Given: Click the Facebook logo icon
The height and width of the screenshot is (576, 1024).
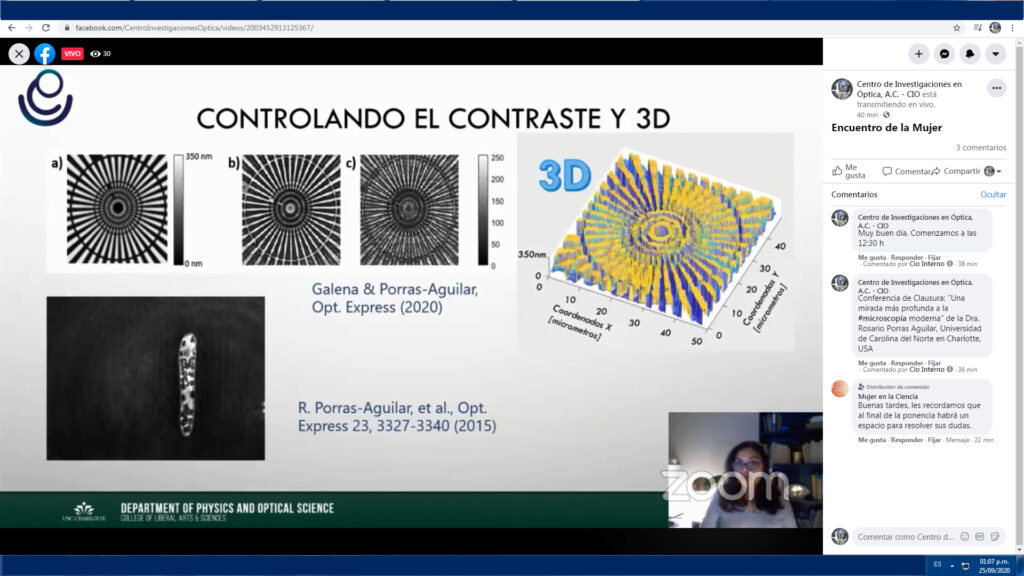Looking at the screenshot, I should 45,54.
